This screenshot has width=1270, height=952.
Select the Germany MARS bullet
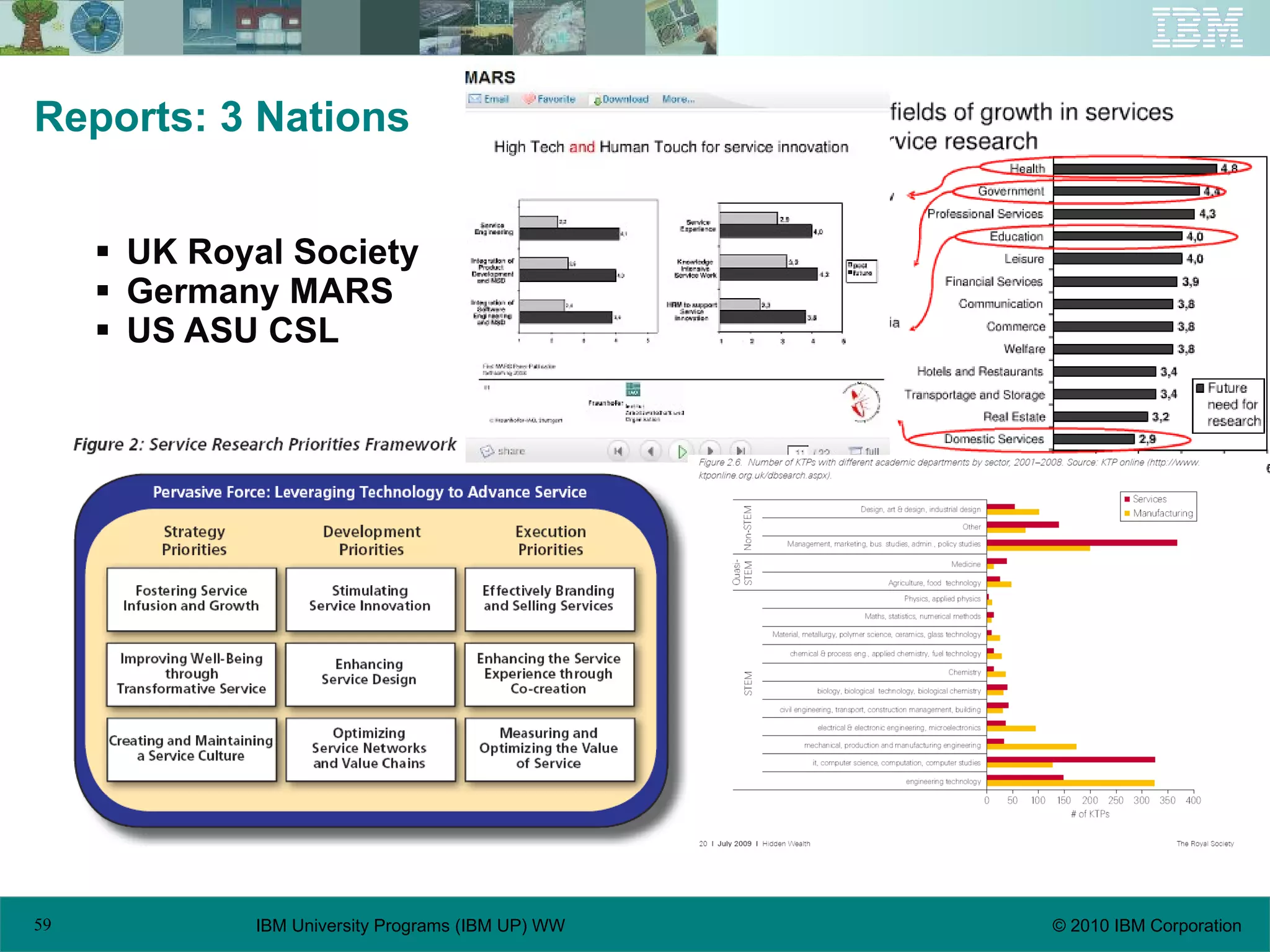click(x=260, y=291)
